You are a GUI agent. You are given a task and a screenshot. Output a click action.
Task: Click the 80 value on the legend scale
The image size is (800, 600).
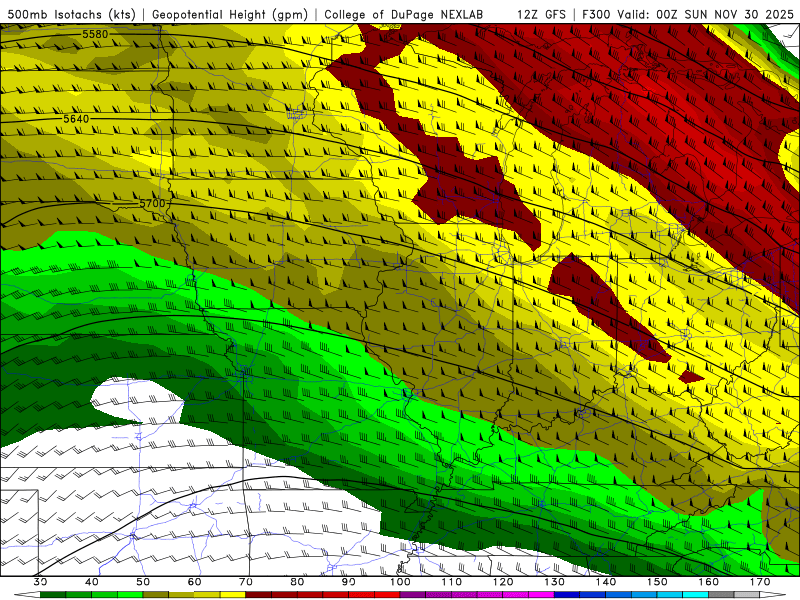point(297,582)
